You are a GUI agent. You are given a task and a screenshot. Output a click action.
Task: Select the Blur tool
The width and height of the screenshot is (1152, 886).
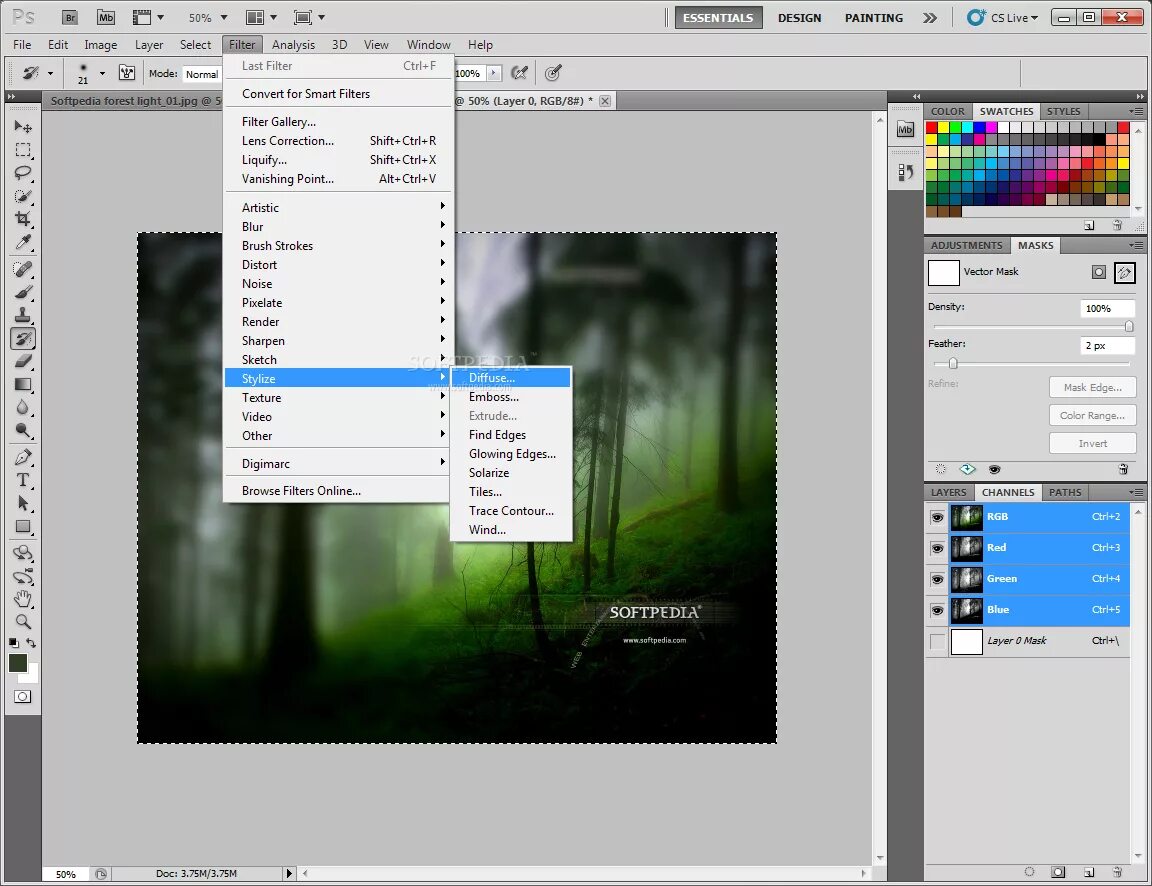click(x=23, y=408)
